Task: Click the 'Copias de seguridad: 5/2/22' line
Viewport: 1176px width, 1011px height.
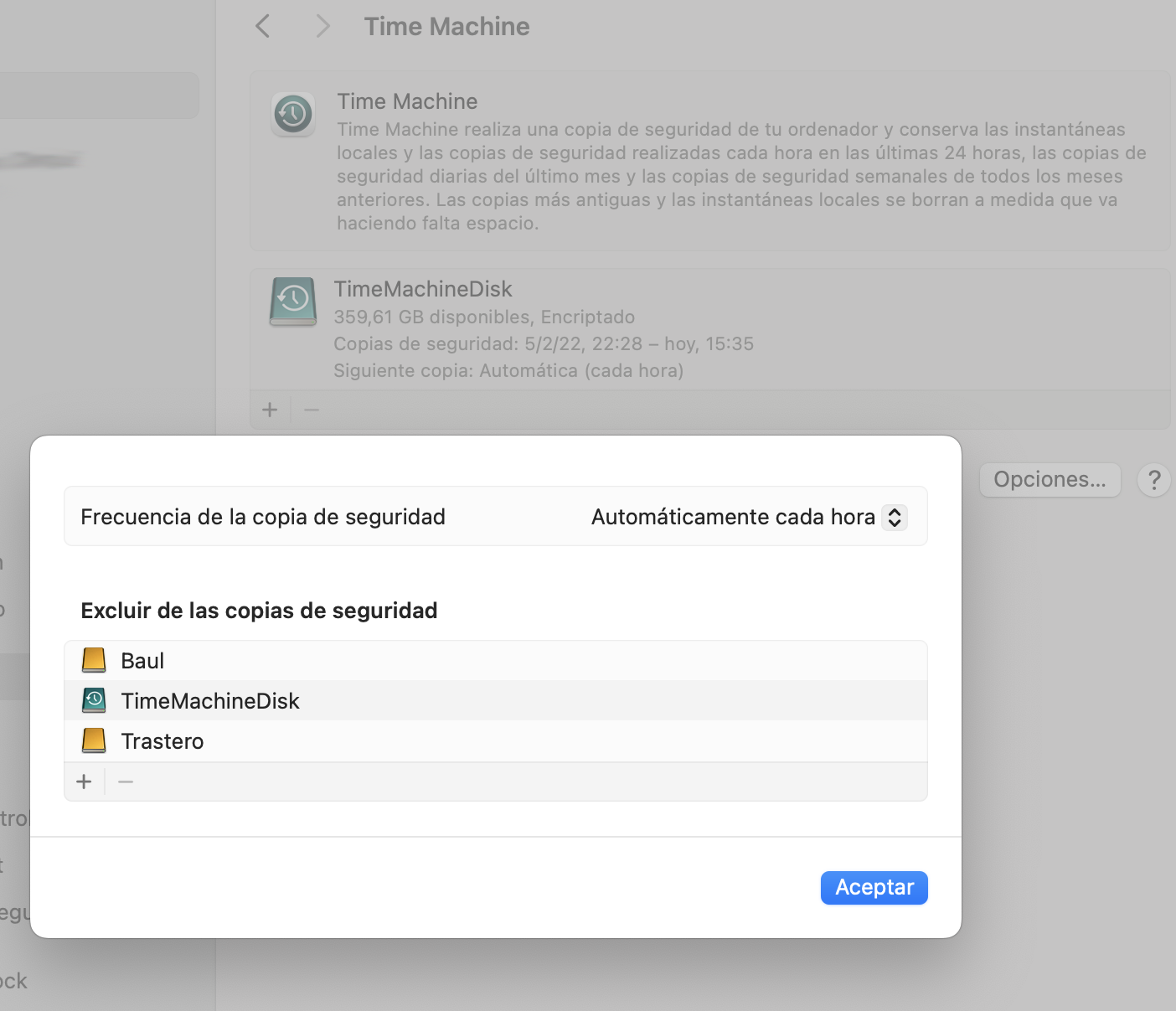Action: tap(544, 343)
